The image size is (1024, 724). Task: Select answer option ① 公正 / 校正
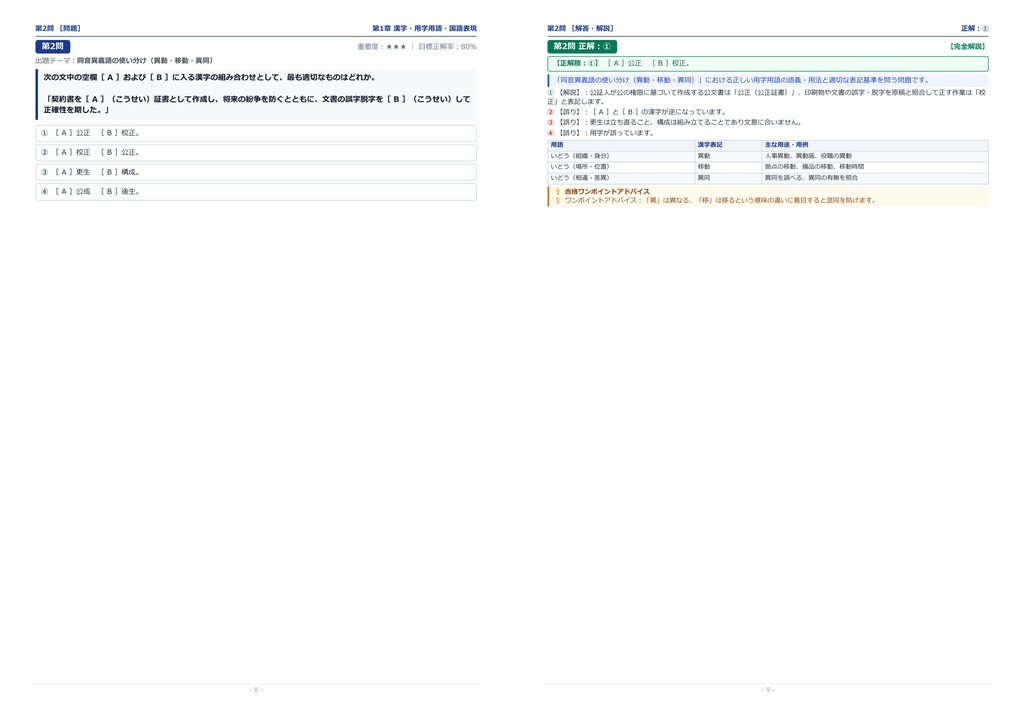coord(256,133)
